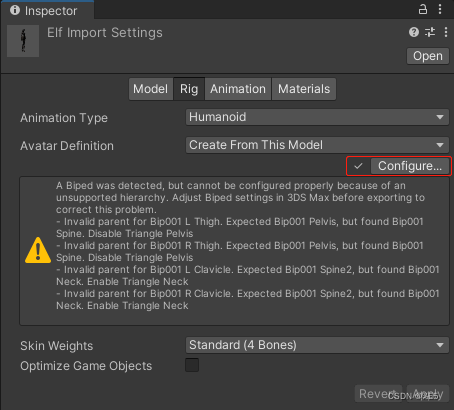Image resolution: width=454 pixels, height=410 pixels.
Task: Click the Open button
Action: (x=428, y=56)
